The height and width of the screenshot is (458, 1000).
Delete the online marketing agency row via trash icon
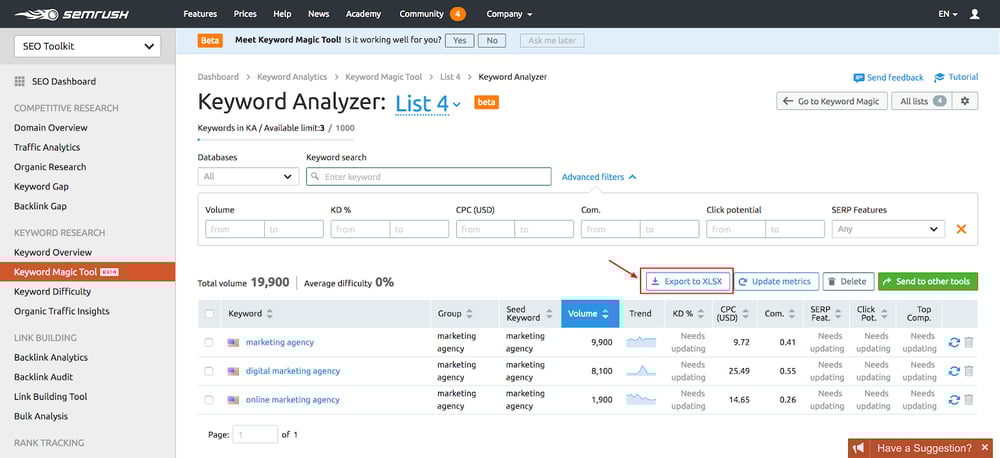(x=969, y=400)
